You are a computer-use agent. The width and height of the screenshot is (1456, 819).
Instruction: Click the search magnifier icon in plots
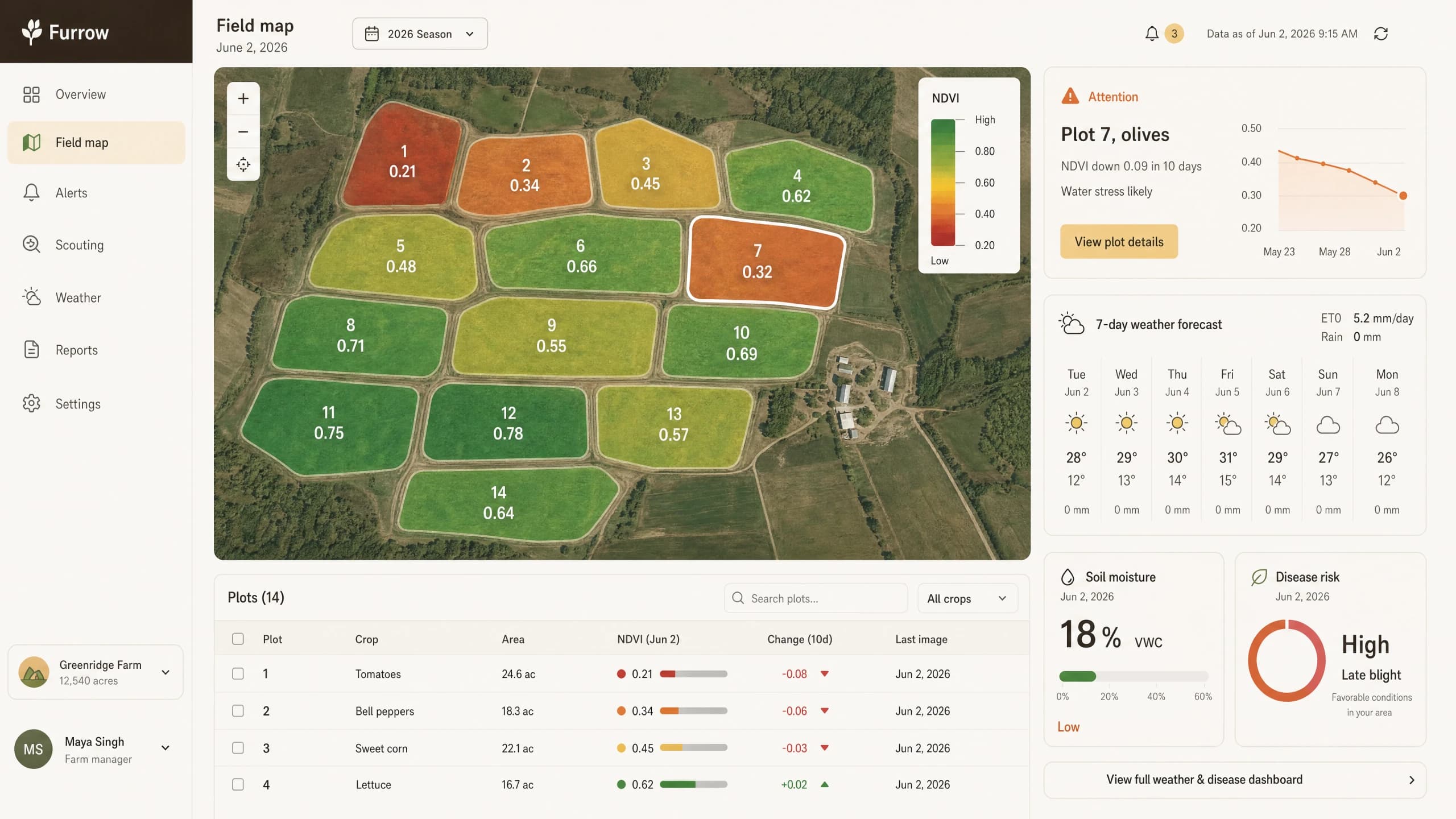pos(738,598)
